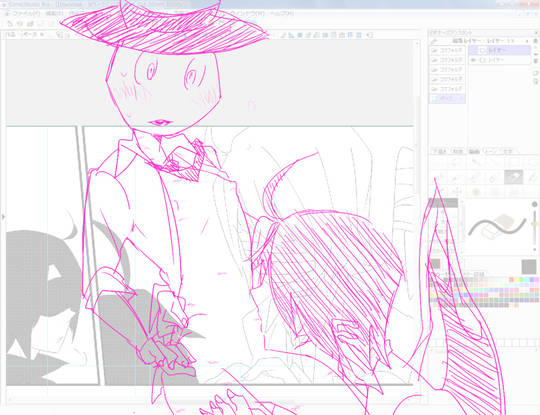
Task: Open the ウィンドウ(W) menu
Action: pyautogui.click(x=248, y=13)
